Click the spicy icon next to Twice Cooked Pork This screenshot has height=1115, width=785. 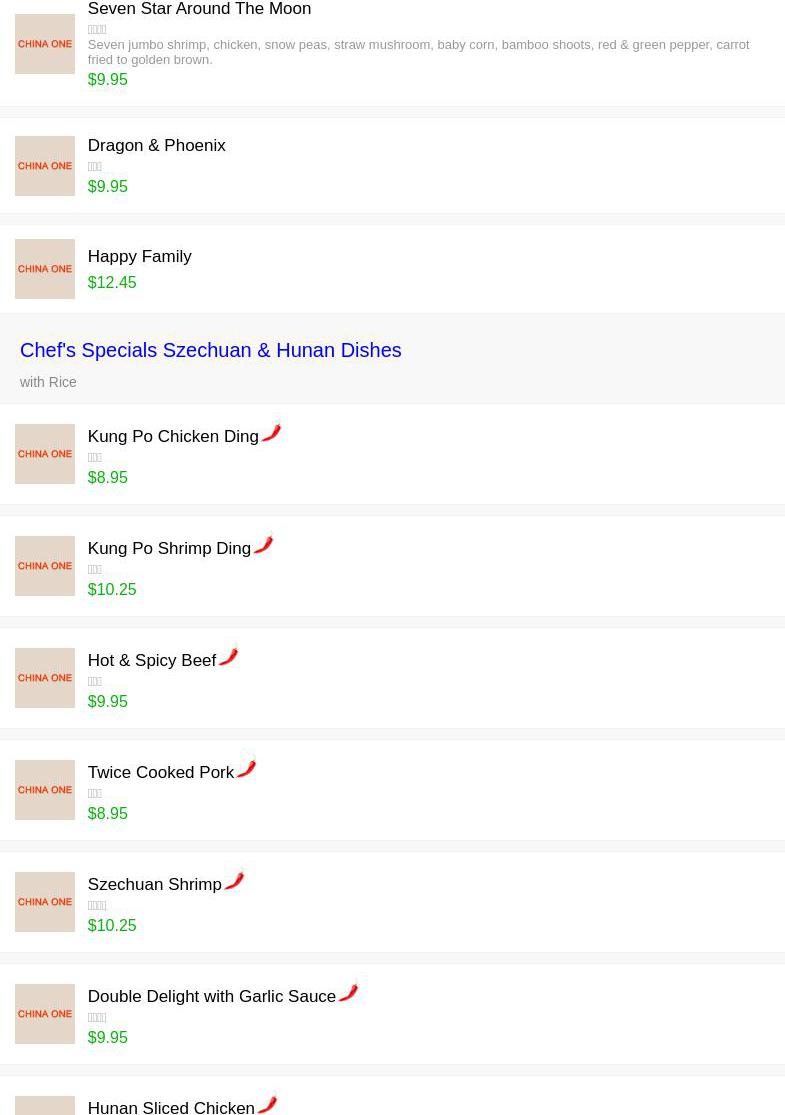[x=246, y=769]
